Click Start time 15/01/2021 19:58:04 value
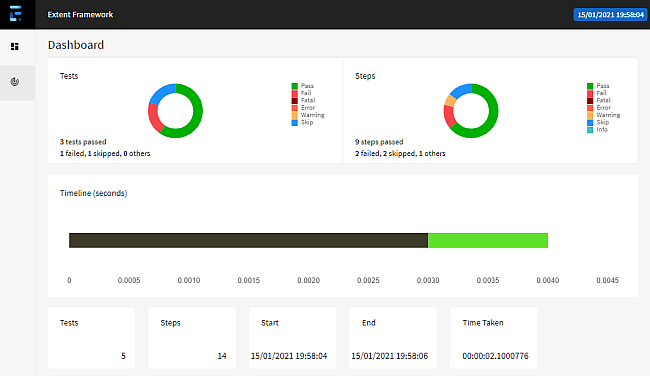 pyautogui.click(x=289, y=356)
